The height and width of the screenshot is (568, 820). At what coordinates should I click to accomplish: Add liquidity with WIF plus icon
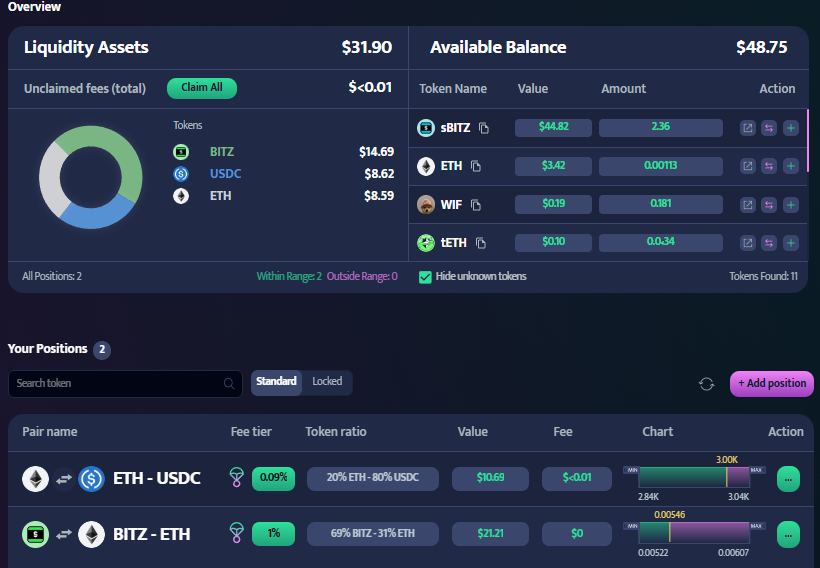pos(791,205)
